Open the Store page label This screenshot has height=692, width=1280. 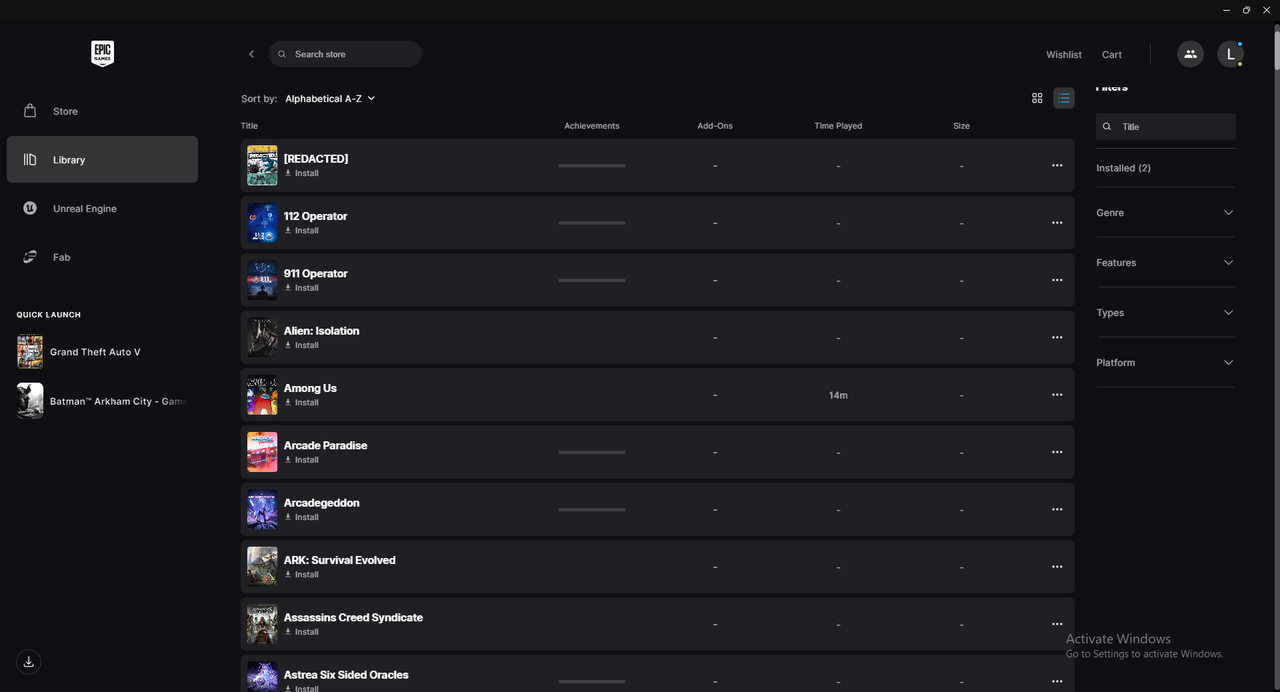coord(65,111)
